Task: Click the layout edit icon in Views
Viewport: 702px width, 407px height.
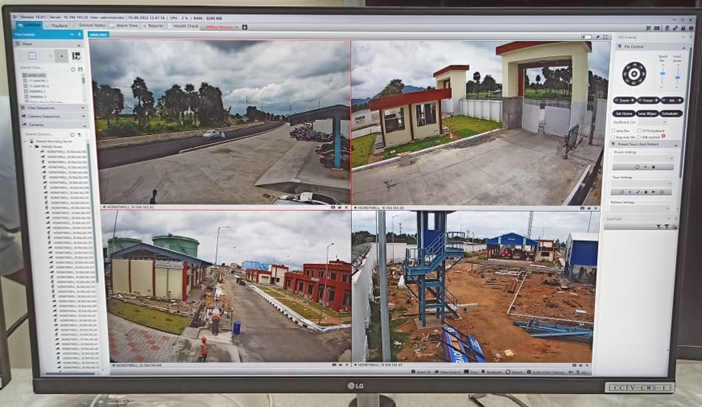Action: click(76, 56)
